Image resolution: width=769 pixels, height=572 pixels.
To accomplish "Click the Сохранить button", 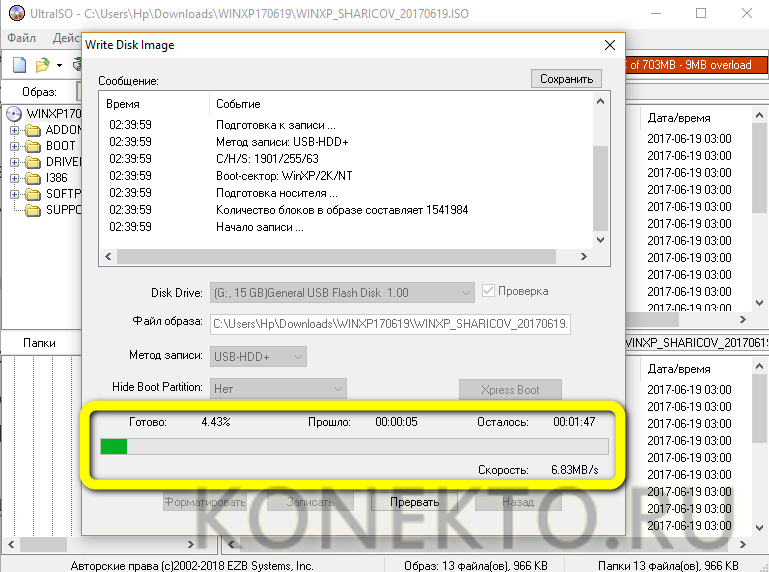I will (x=566, y=79).
